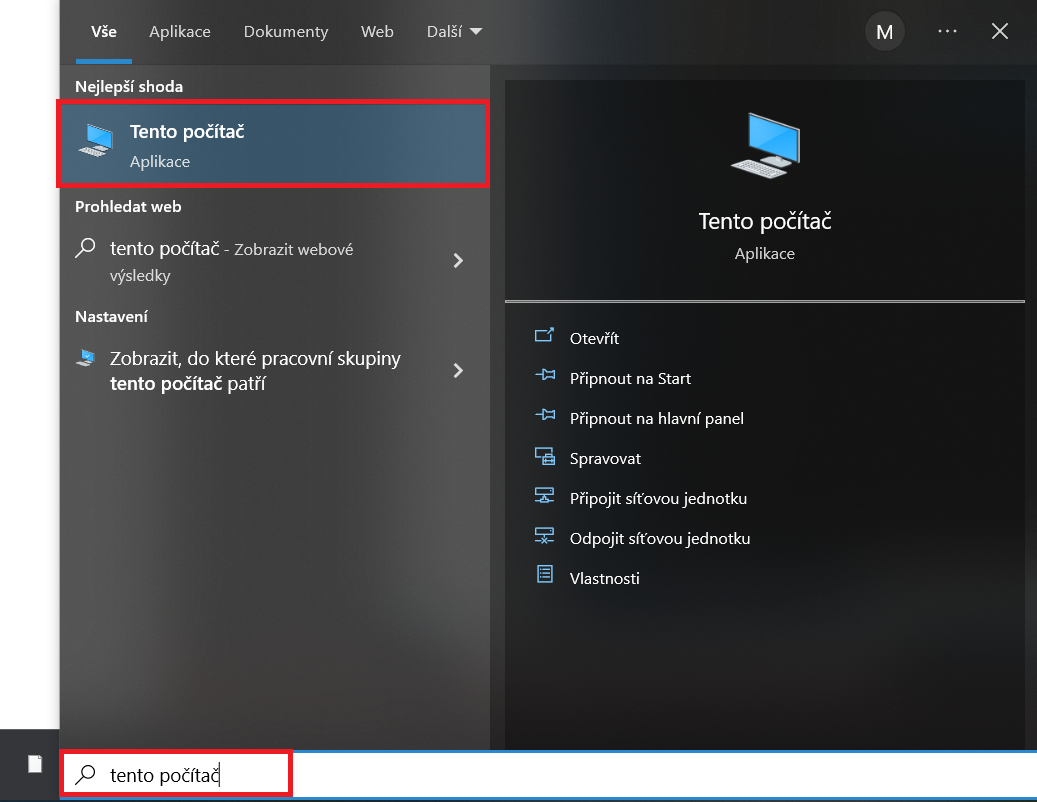1037x802 pixels.
Task: Click the search box containing tento počítač
Action: tap(548, 775)
